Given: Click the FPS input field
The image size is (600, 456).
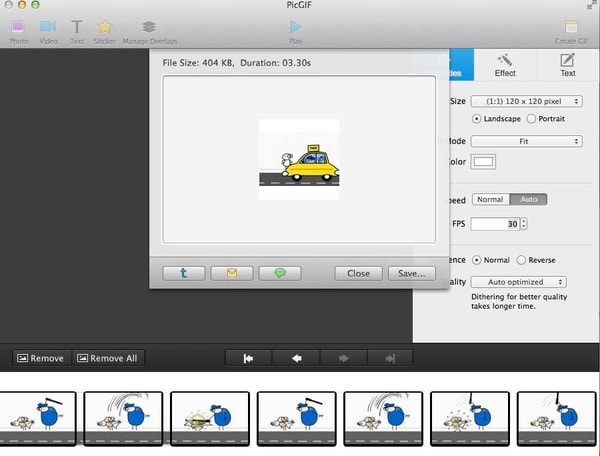Looking at the screenshot, I should [495, 224].
